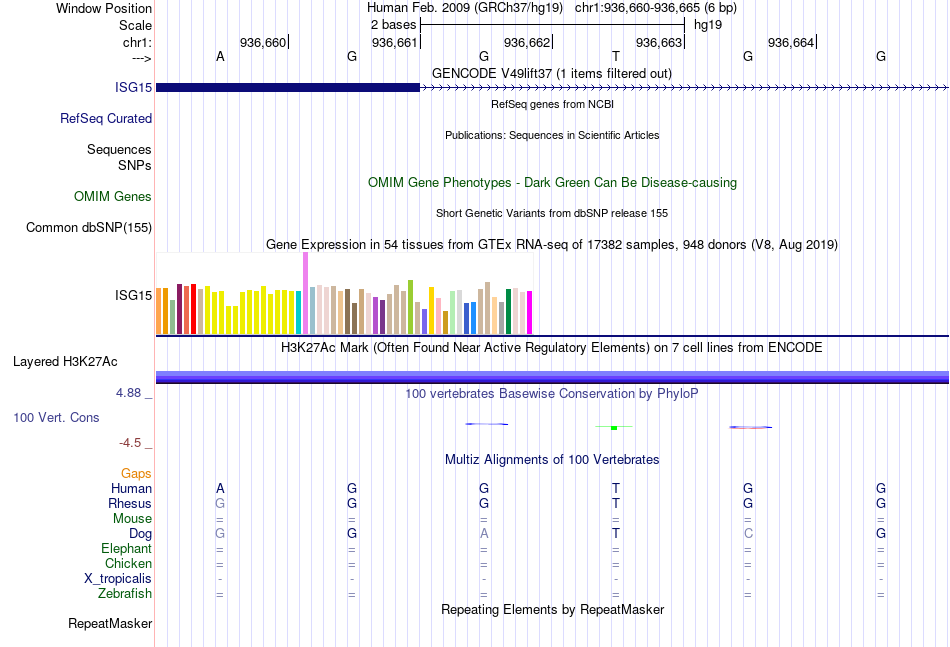Click the 2 bases scale text
The height and width of the screenshot is (647, 950).
(394, 25)
